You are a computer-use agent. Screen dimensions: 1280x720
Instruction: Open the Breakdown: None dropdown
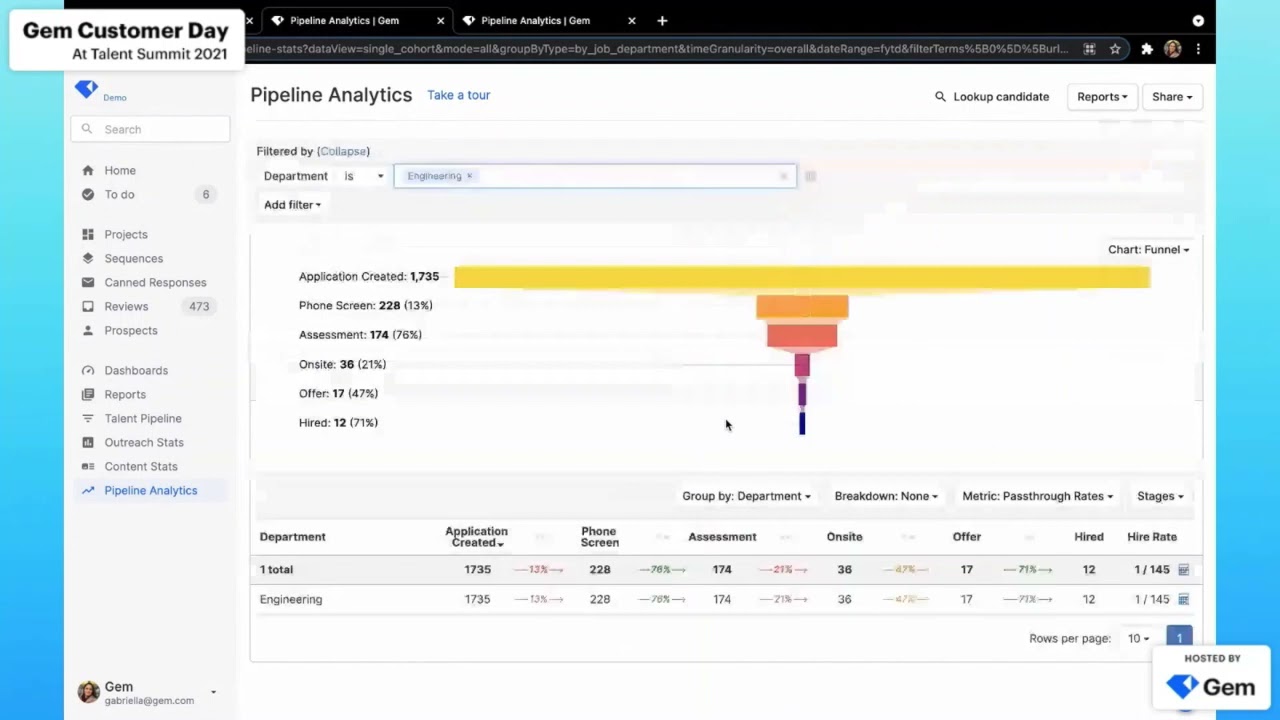886,496
